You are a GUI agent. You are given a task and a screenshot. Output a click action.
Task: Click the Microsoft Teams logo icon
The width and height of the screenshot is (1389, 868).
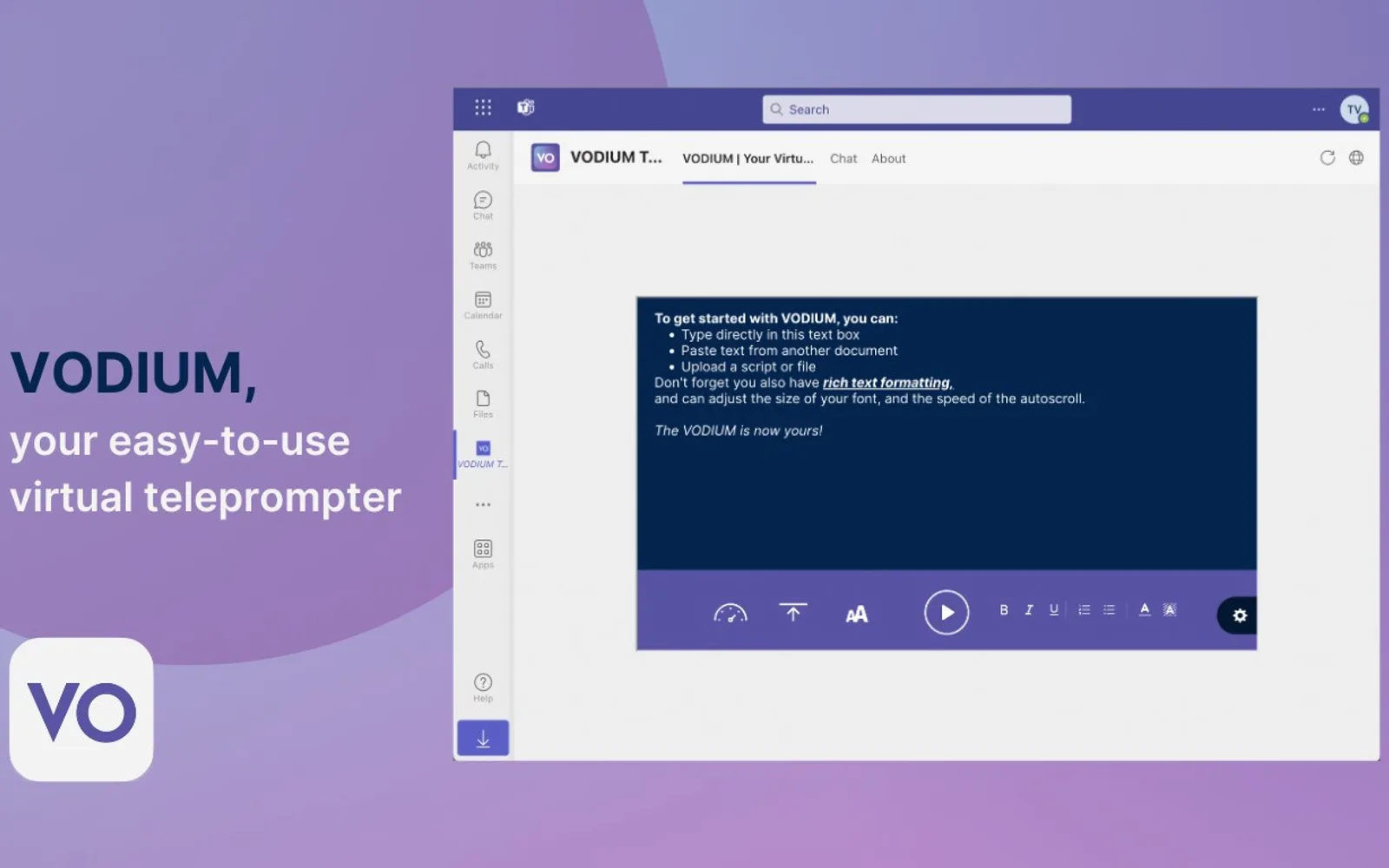pyautogui.click(x=526, y=108)
